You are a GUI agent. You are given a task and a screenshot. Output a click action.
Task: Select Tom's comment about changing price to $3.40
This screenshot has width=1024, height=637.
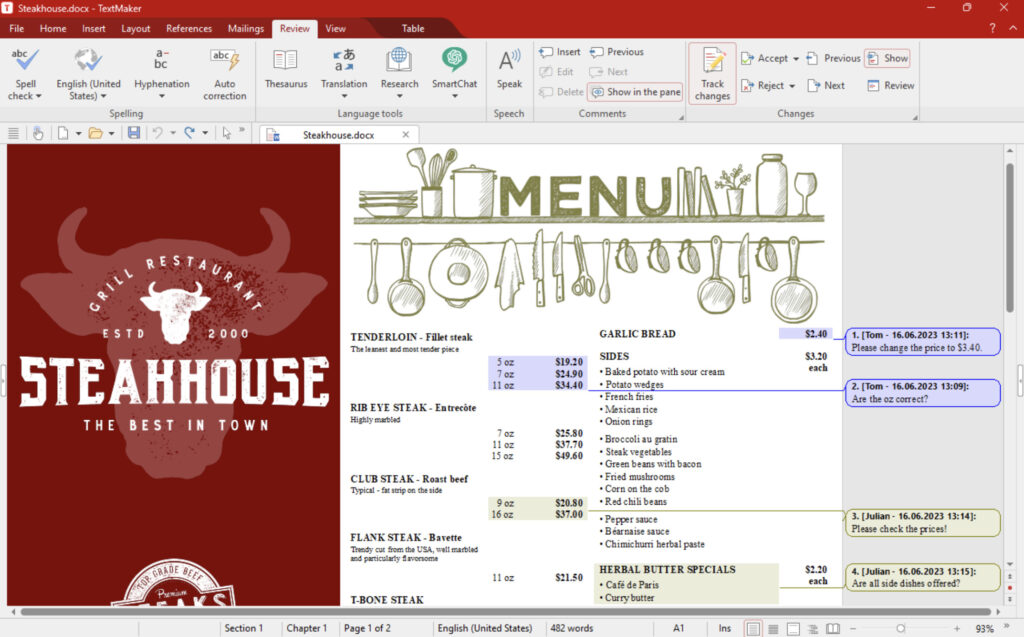coord(922,341)
